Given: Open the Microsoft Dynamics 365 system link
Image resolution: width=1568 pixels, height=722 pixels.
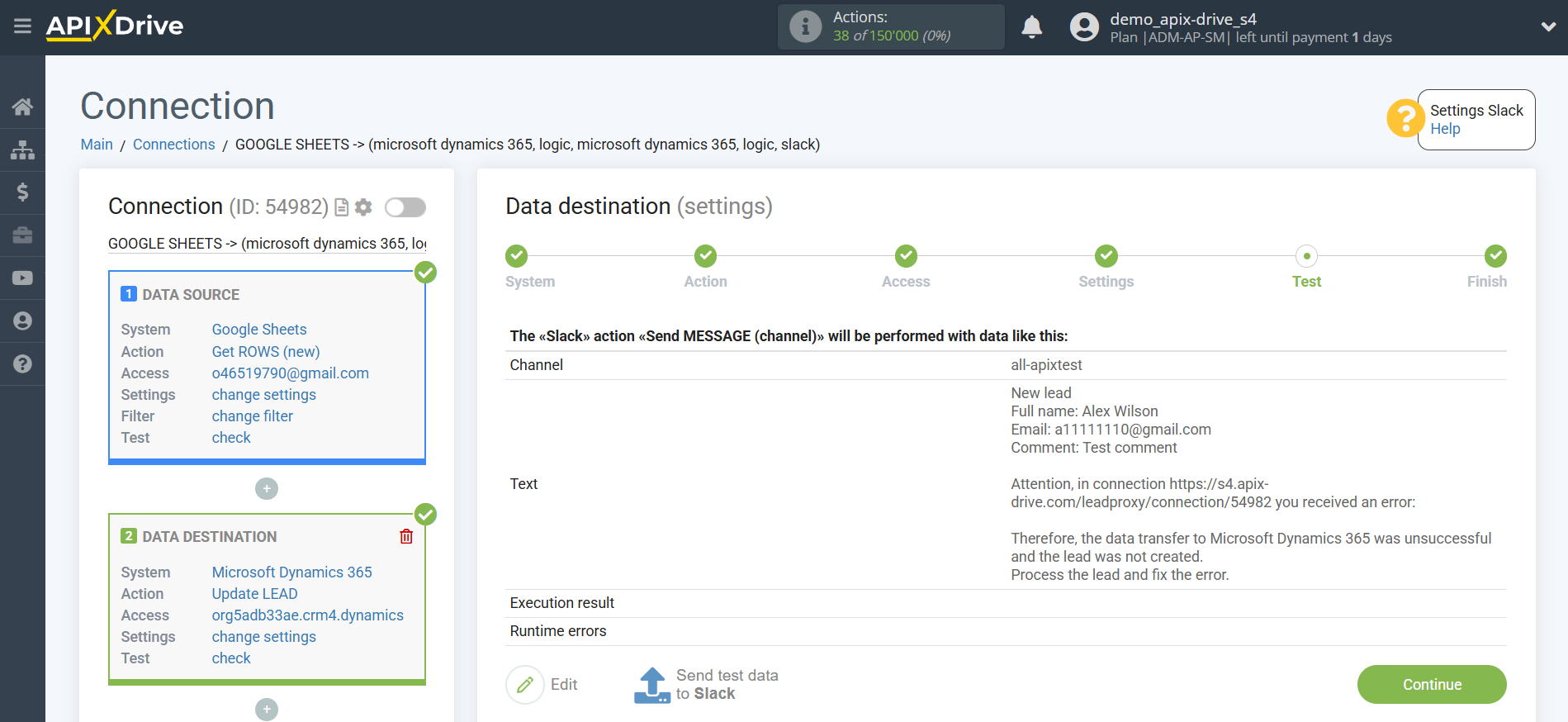Looking at the screenshot, I should [x=292, y=572].
